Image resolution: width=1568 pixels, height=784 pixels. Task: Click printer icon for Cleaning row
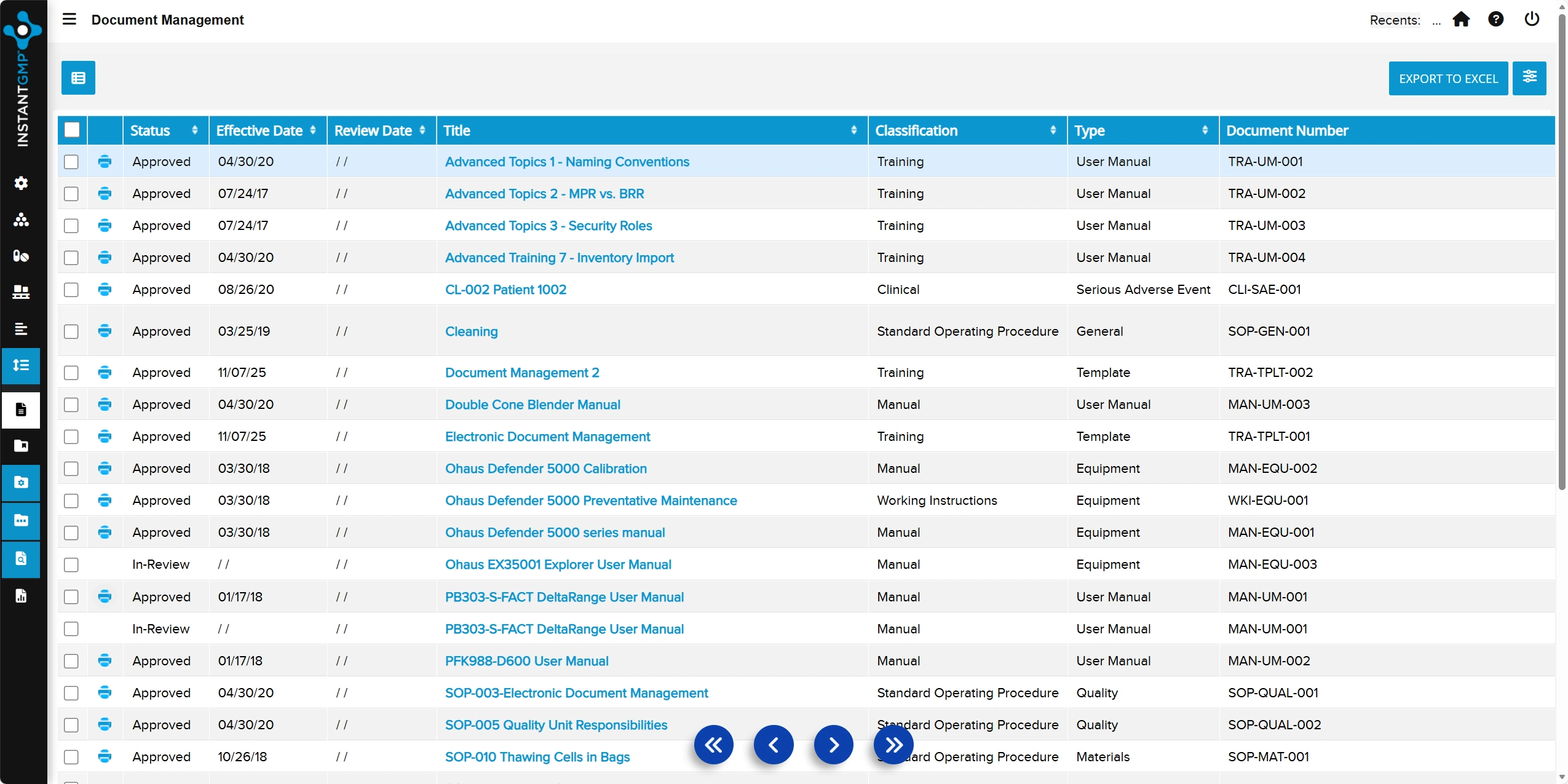[x=105, y=331]
